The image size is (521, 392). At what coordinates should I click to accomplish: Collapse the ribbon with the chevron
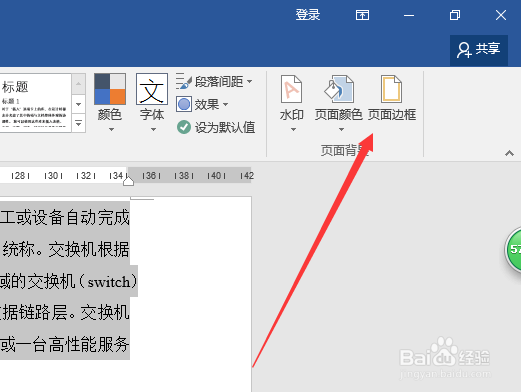coord(509,153)
